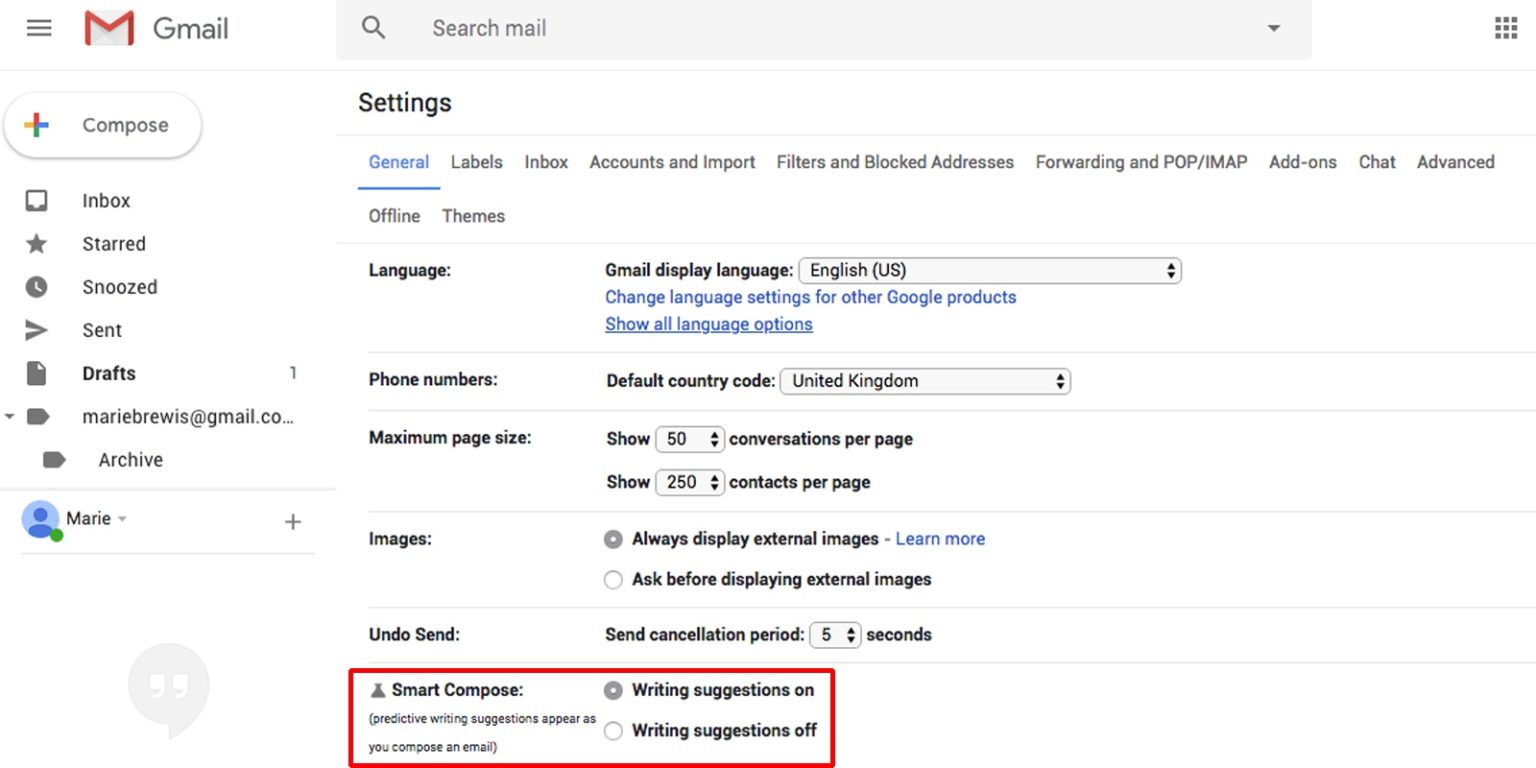Expand search options with the arrow
The image size is (1536, 768).
(1272, 28)
